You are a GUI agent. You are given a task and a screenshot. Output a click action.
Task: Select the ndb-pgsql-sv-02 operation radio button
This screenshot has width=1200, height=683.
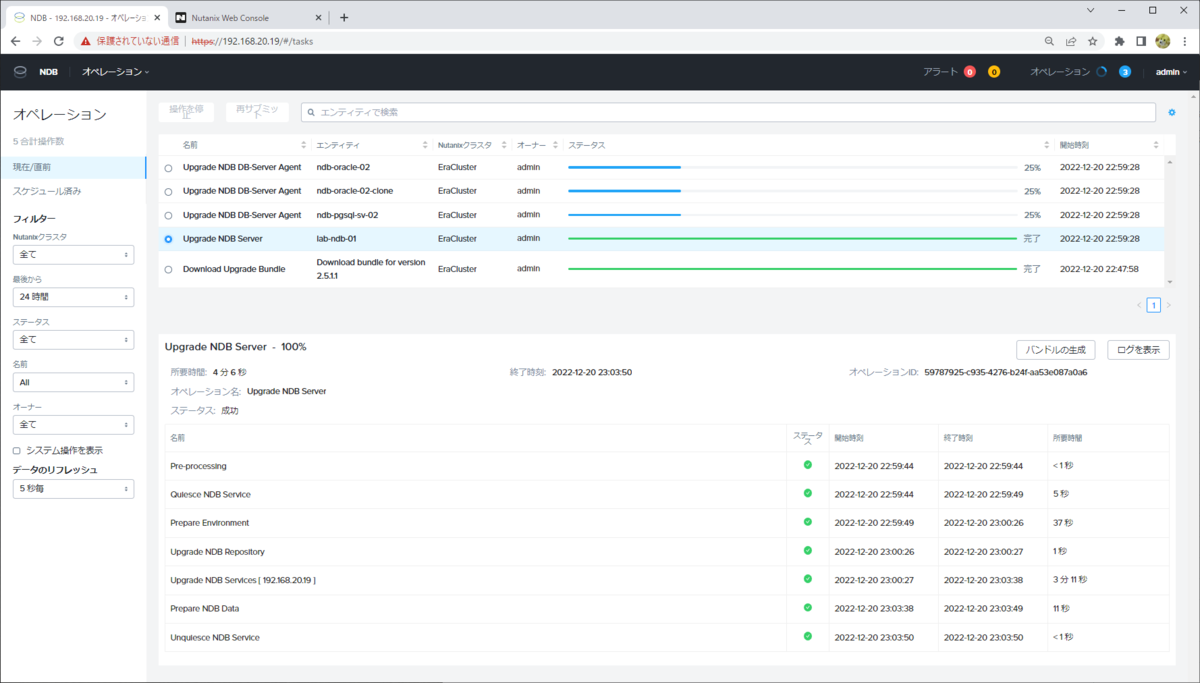(x=168, y=216)
